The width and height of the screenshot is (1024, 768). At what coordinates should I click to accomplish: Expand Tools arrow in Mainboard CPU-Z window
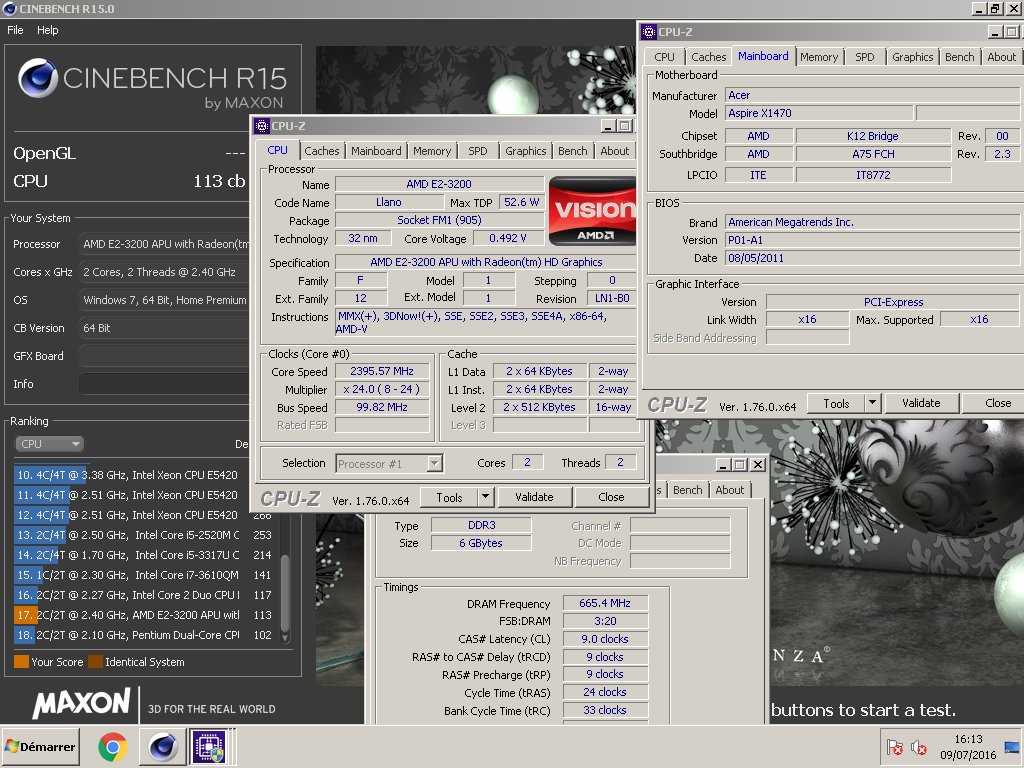point(872,404)
